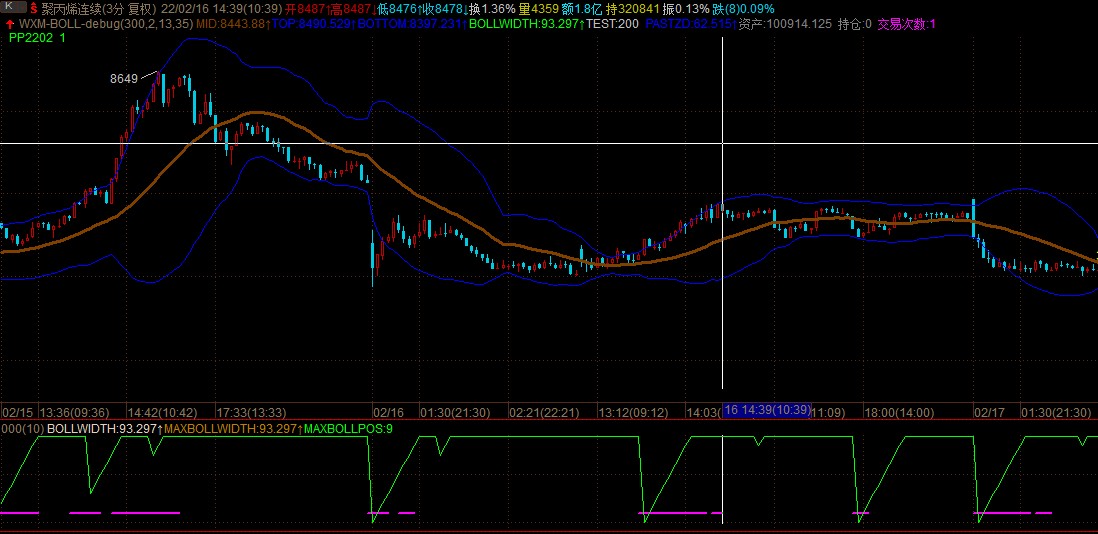Click the 02/16 date marker on time axis

pos(389,412)
